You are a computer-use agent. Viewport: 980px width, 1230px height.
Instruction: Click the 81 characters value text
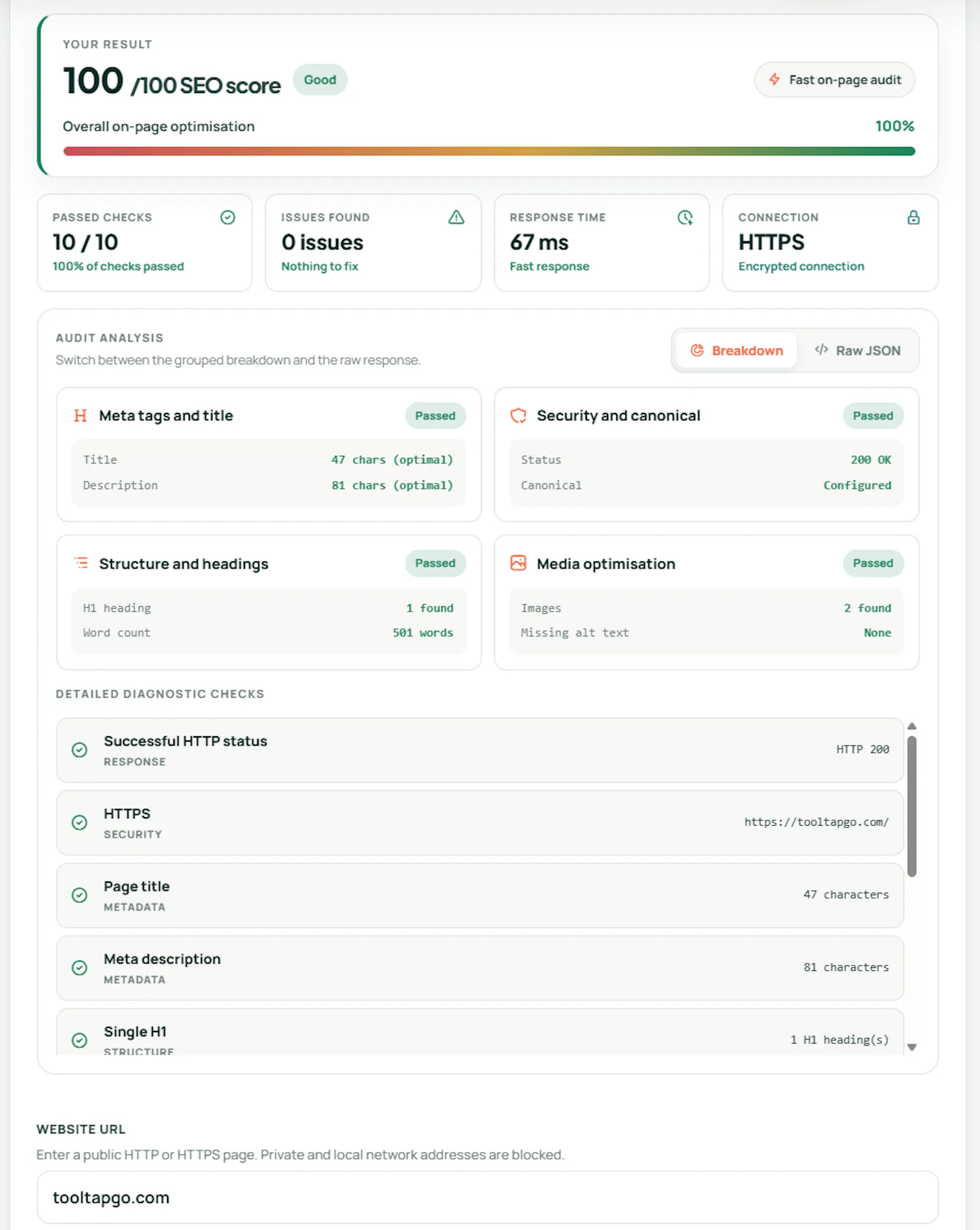pos(846,967)
